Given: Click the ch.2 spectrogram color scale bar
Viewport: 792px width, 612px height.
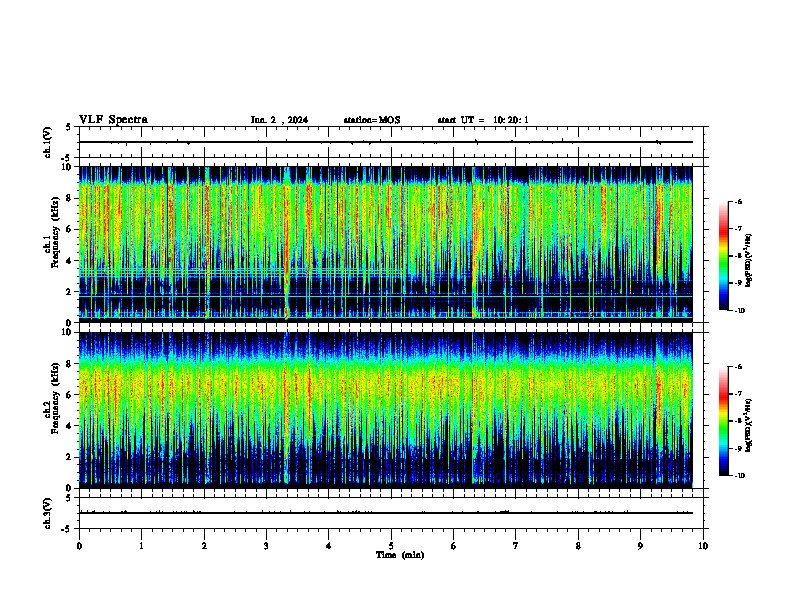Looking at the screenshot, I should click(x=723, y=421).
